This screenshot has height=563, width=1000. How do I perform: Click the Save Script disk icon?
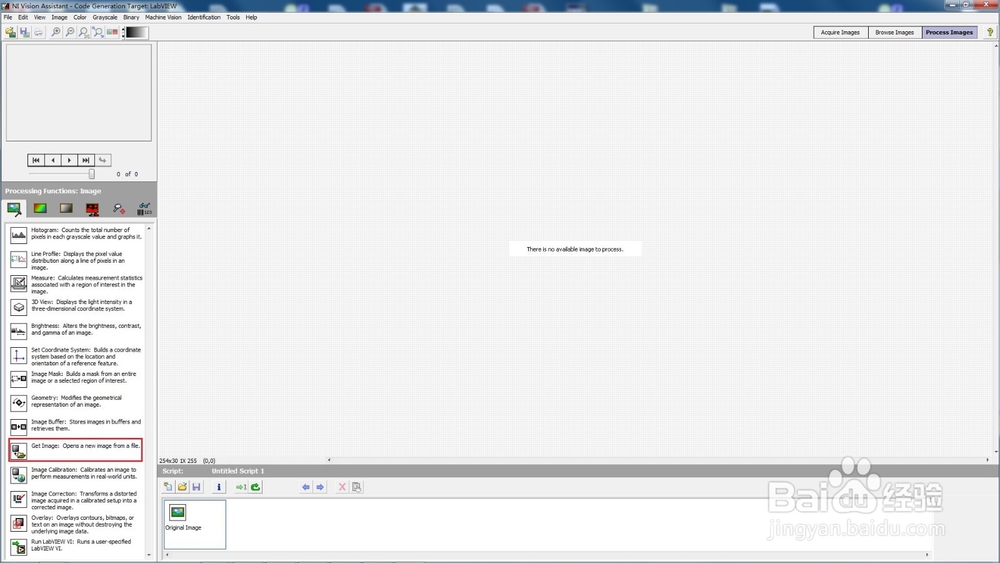click(x=196, y=487)
